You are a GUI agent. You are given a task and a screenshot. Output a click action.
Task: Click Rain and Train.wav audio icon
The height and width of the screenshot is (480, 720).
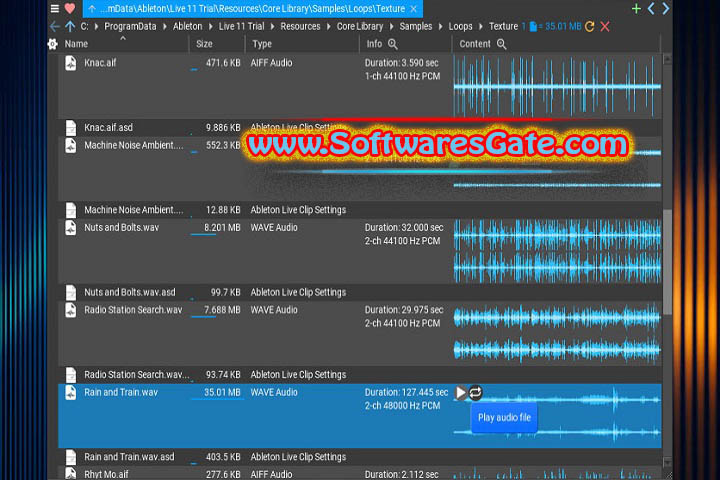click(x=71, y=393)
